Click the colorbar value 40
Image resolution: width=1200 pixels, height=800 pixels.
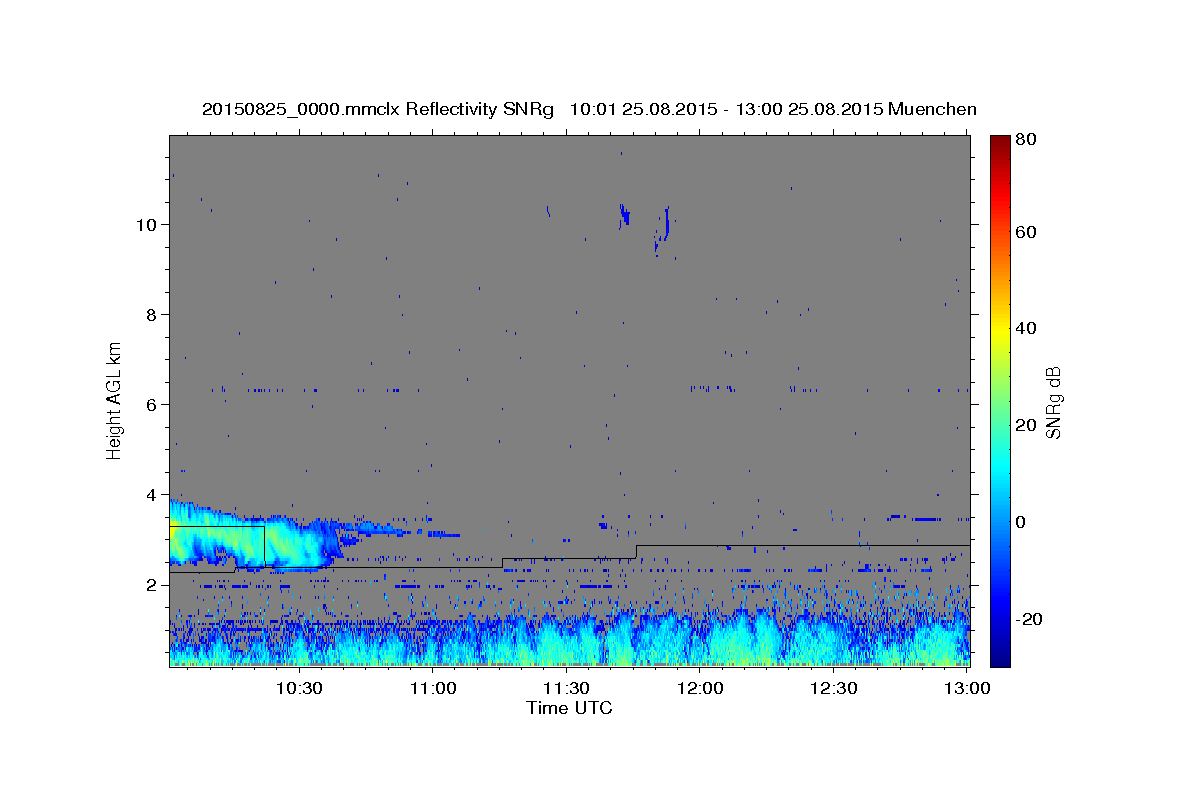coord(1025,328)
